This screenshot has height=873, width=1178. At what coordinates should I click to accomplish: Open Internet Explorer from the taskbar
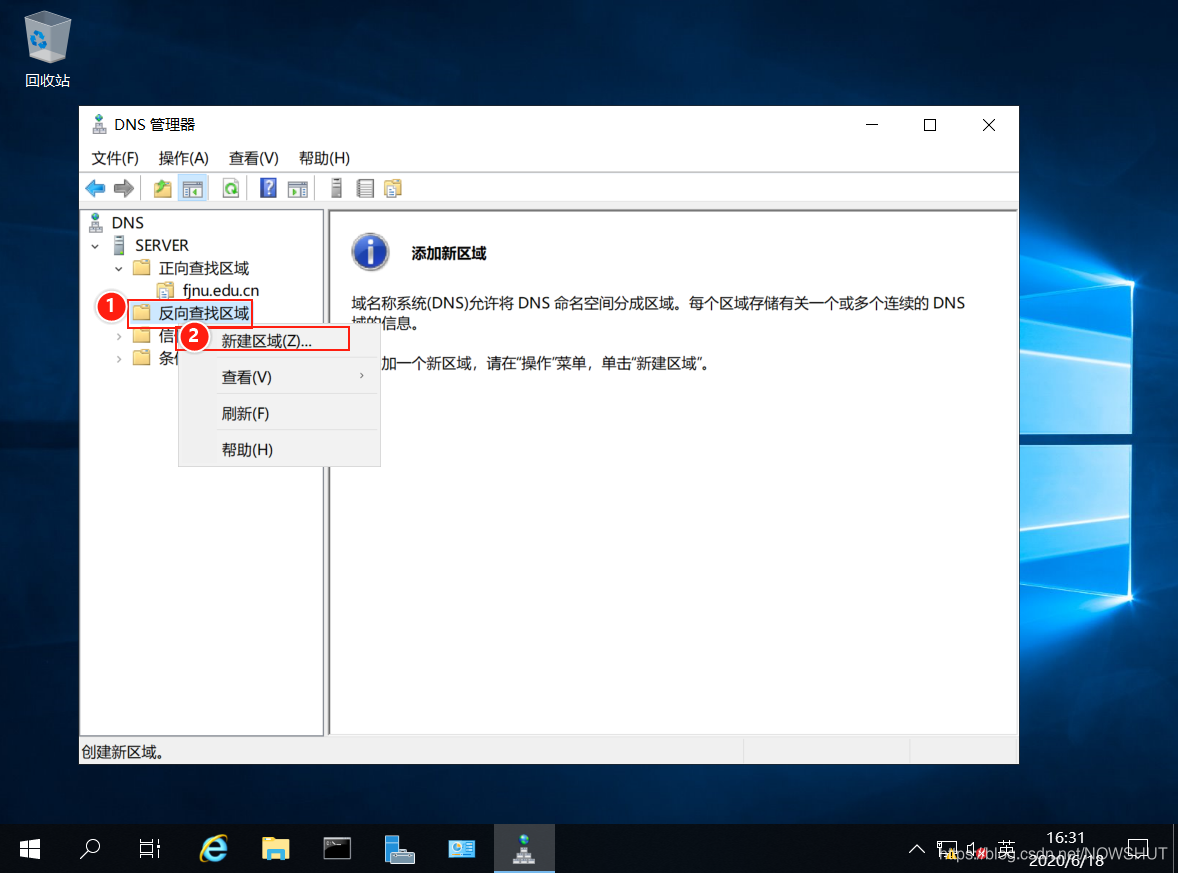(213, 848)
